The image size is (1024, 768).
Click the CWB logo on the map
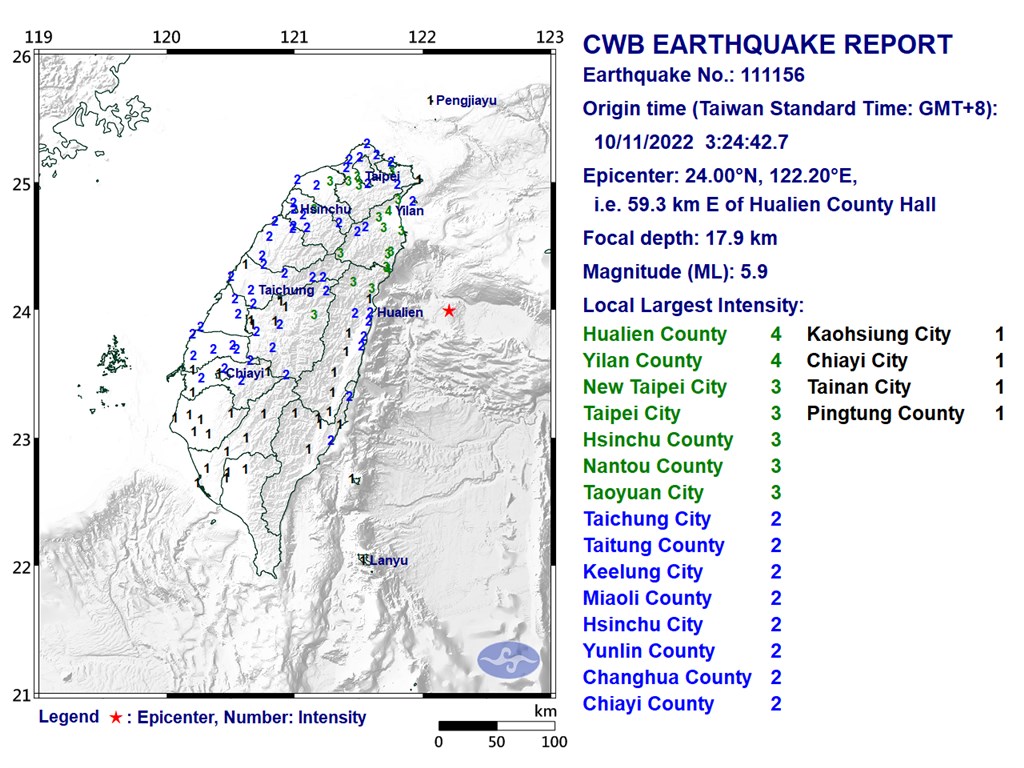click(x=508, y=659)
